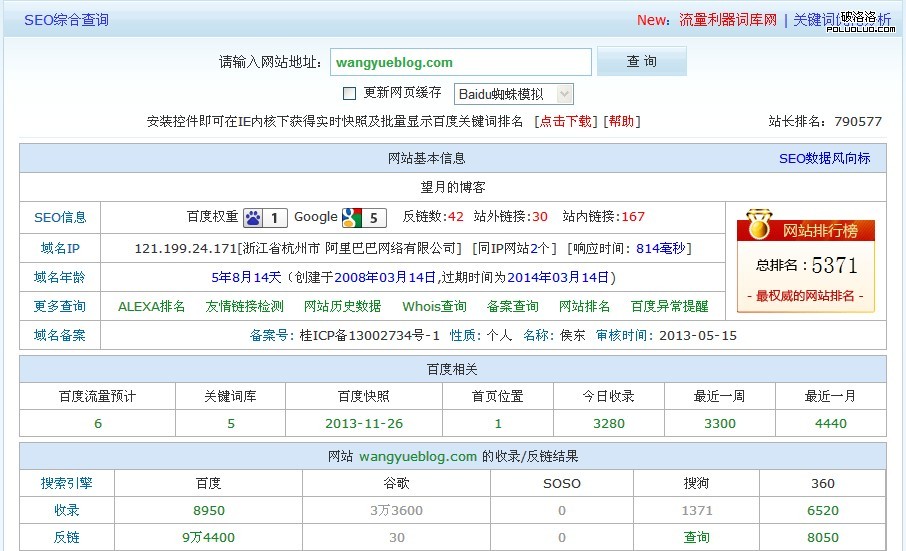Open 友情链接检测 tool
The width and height of the screenshot is (906, 551).
pos(244,306)
